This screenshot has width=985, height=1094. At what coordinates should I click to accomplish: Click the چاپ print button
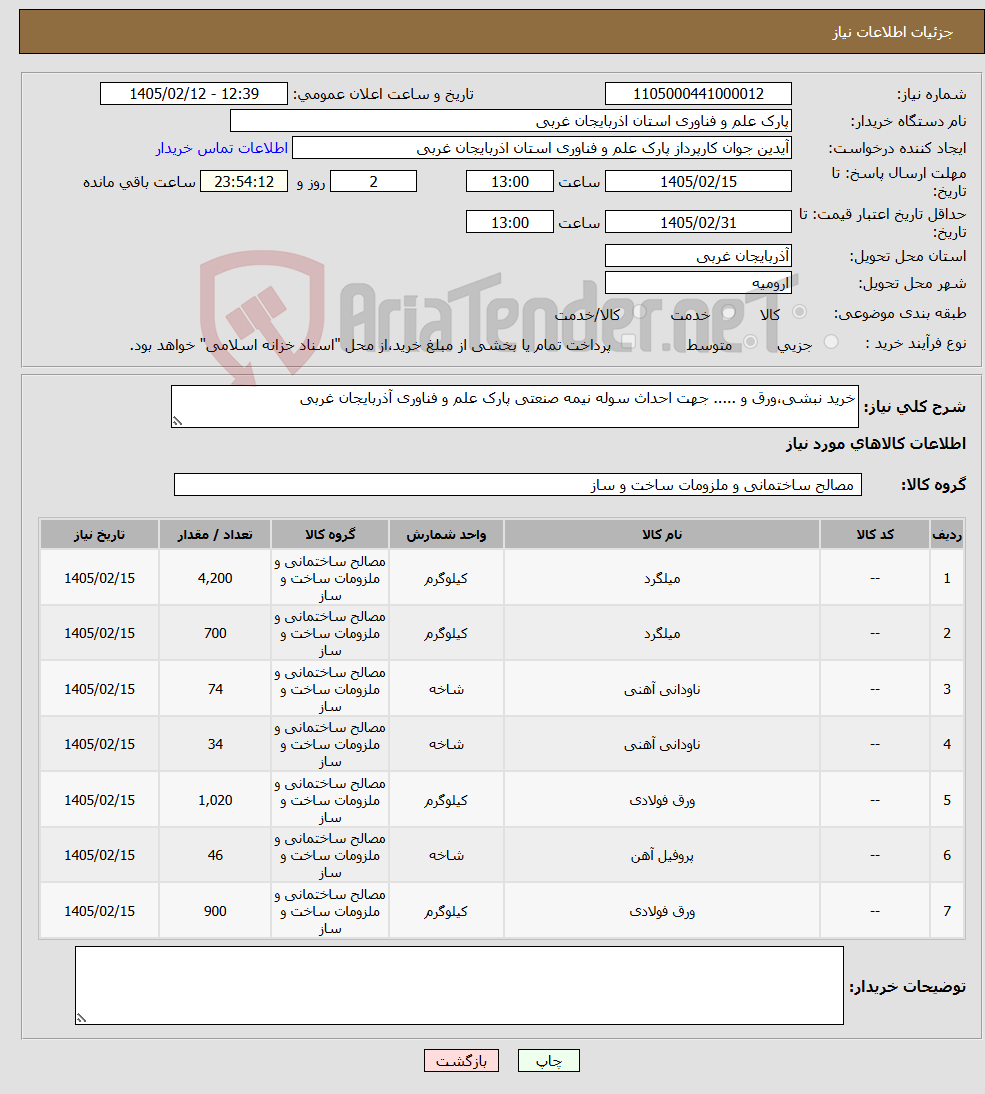pos(548,1061)
